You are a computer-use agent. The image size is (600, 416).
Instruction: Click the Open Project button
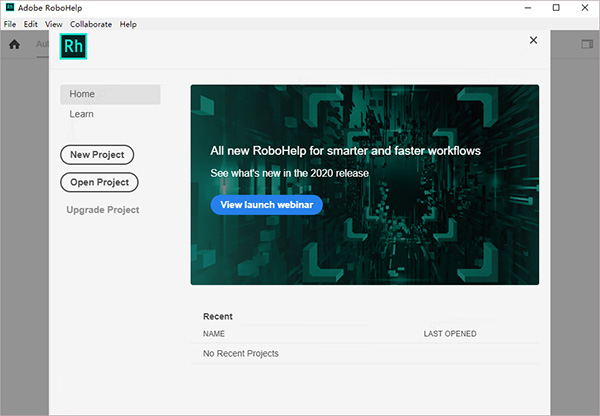click(x=99, y=182)
